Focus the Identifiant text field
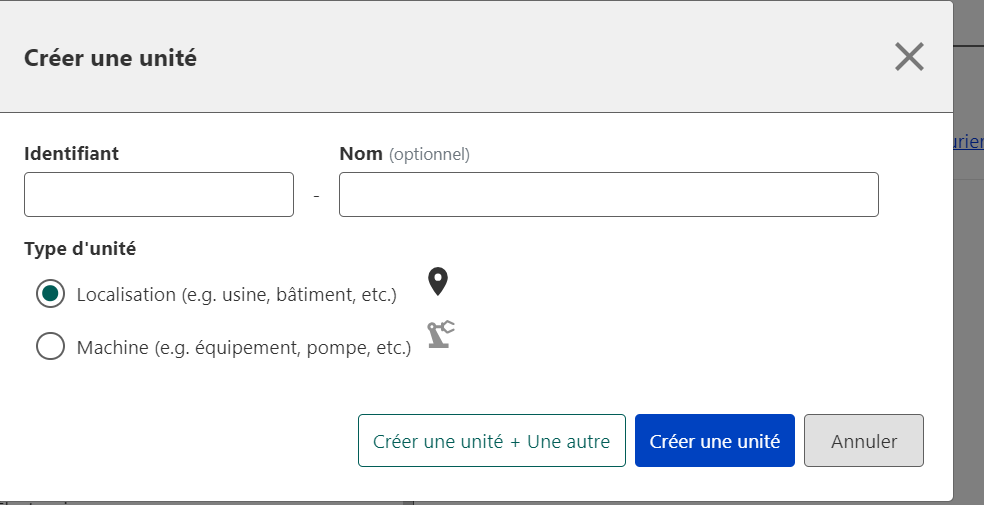 point(159,194)
